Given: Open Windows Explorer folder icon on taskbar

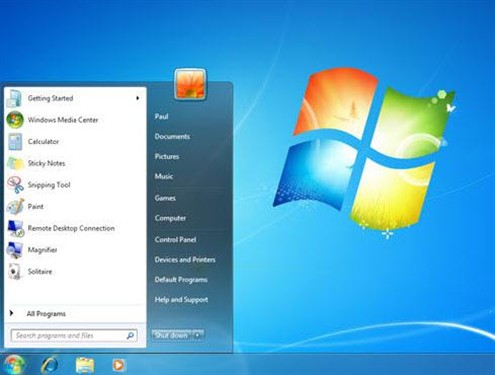Looking at the screenshot, I should (85, 365).
